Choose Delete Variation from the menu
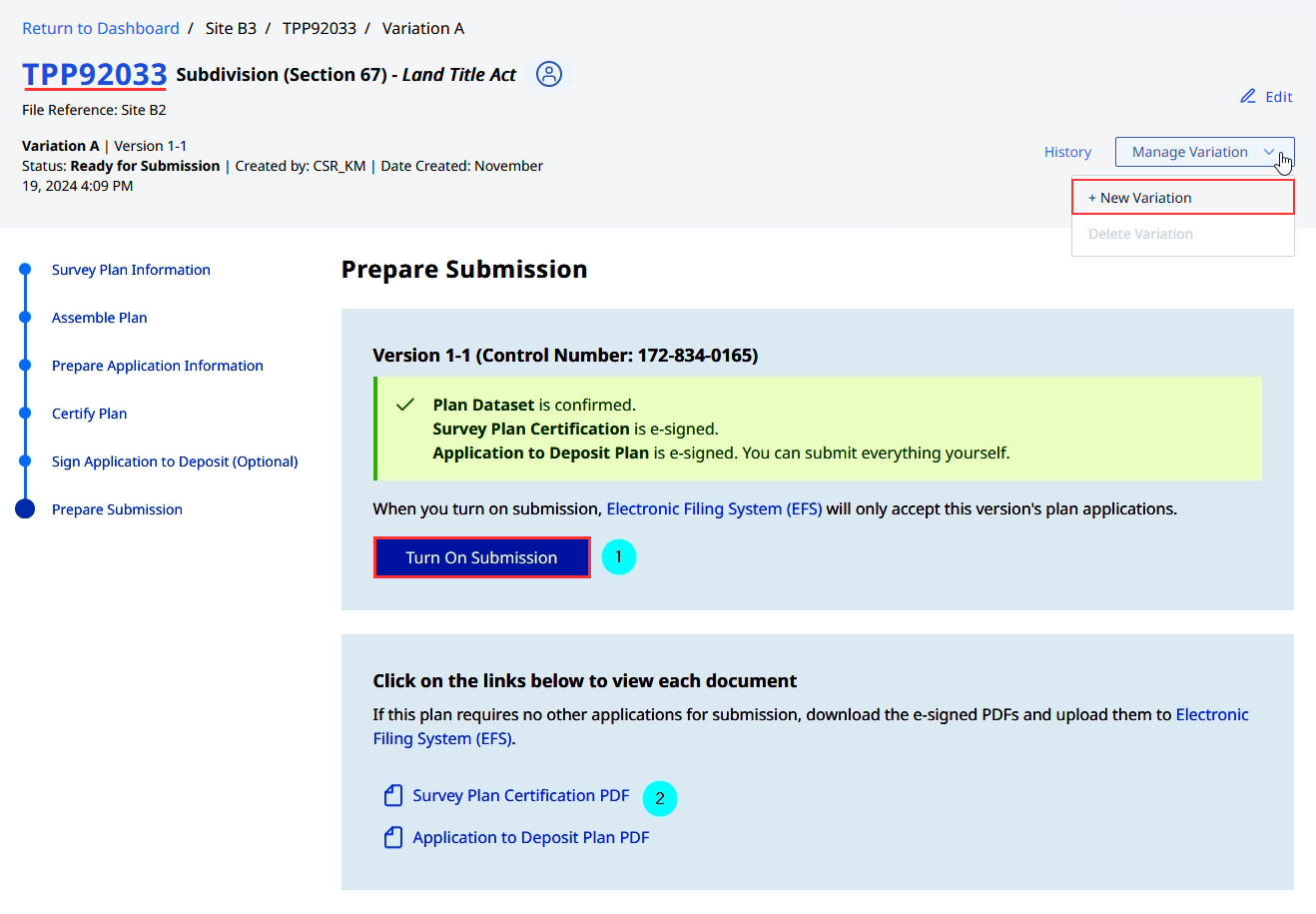The image size is (1316, 914). pos(1140,234)
